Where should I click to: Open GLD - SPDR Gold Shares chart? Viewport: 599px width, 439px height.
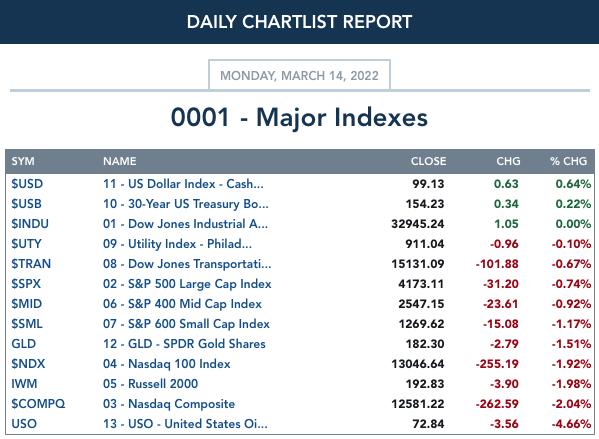click(184, 344)
